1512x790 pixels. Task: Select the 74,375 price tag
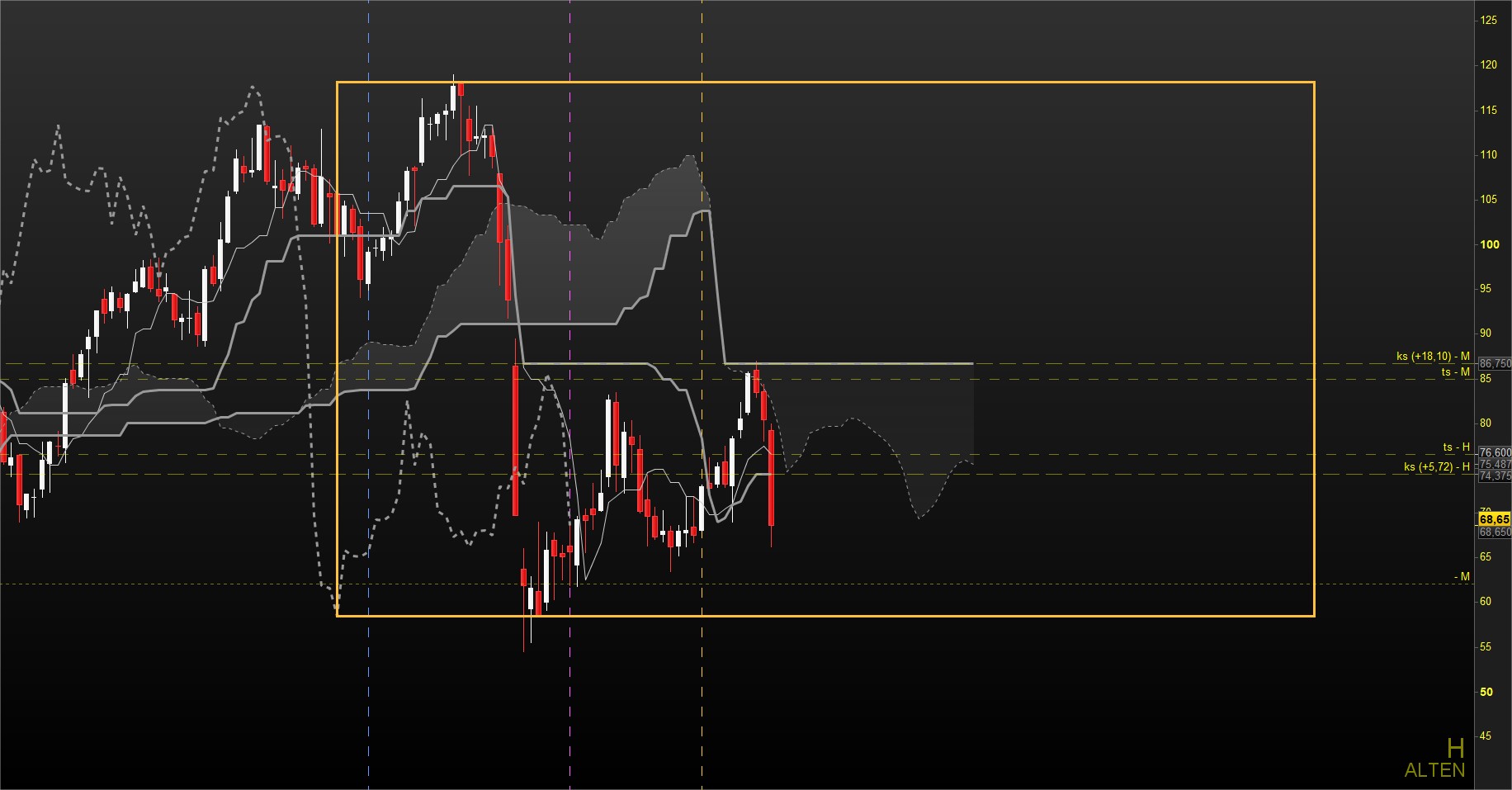1495,475
